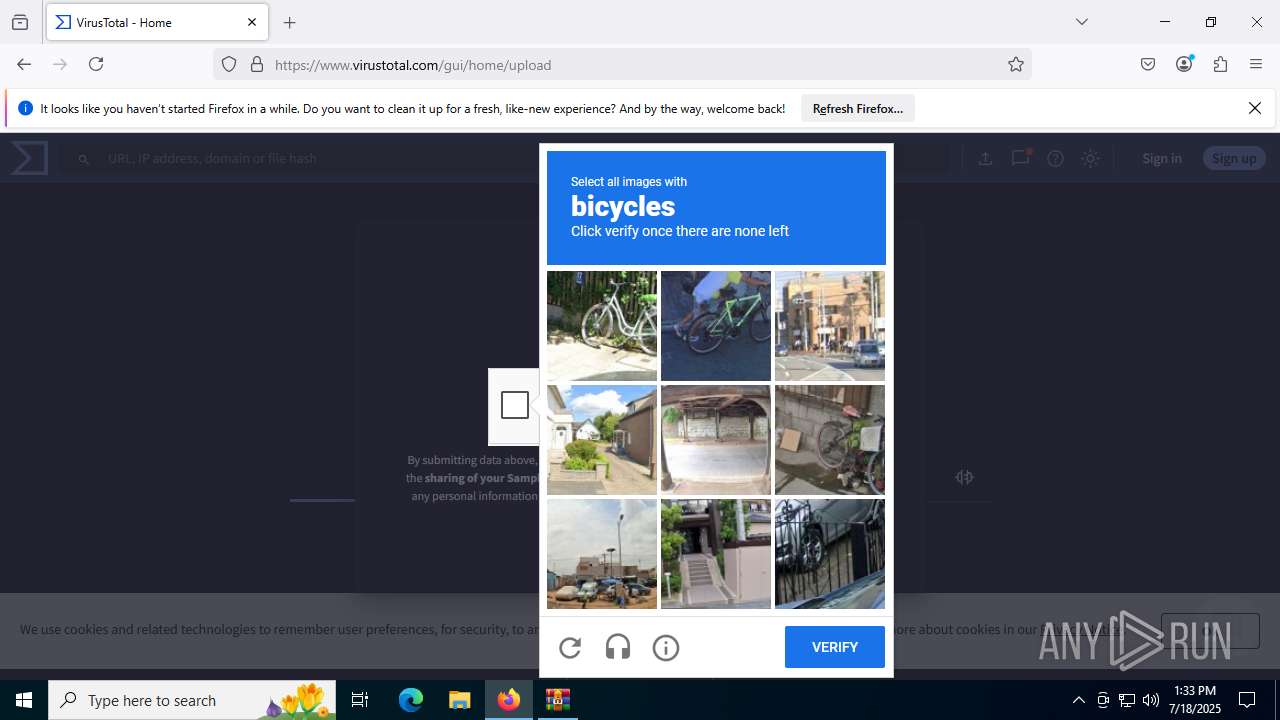
Task: Click the upload file icon
Action: [985, 158]
